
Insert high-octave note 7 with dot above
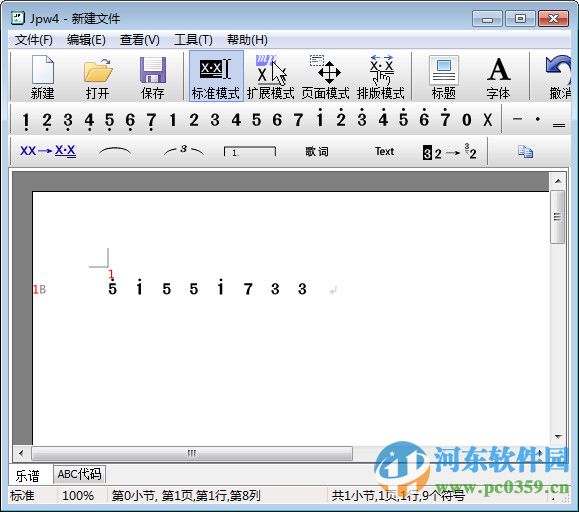click(445, 119)
